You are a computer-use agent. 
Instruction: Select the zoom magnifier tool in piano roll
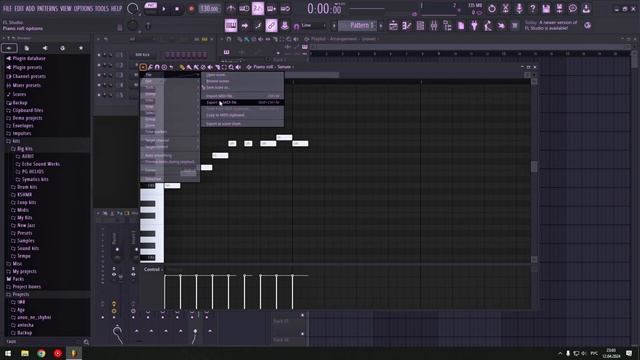(x=231, y=67)
